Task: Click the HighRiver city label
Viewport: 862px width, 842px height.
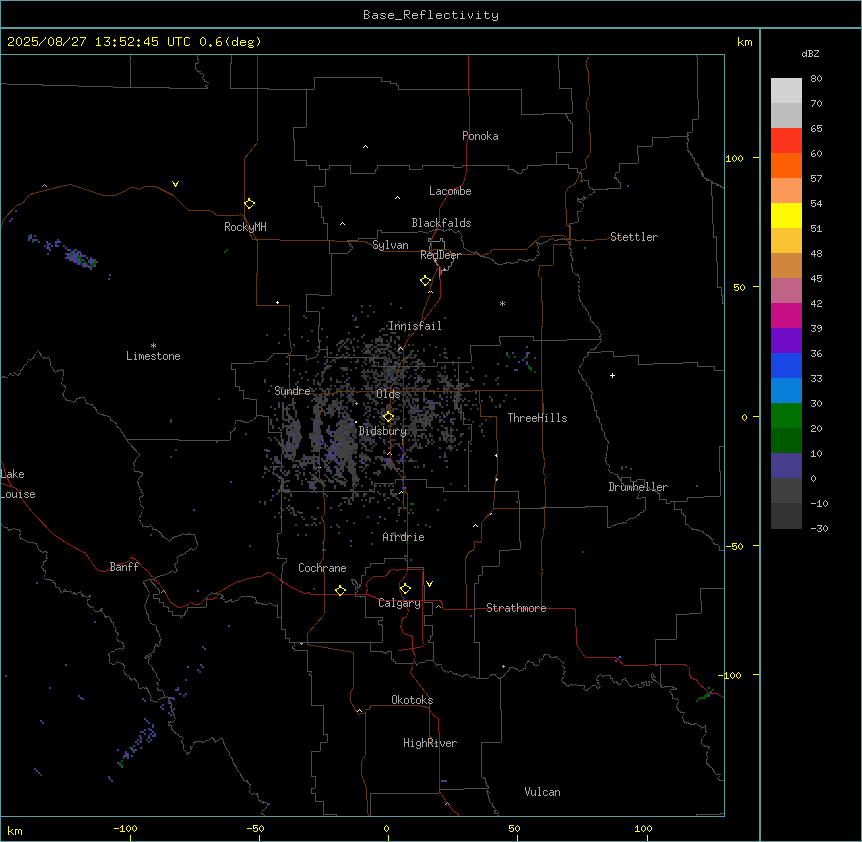Action: [430, 743]
